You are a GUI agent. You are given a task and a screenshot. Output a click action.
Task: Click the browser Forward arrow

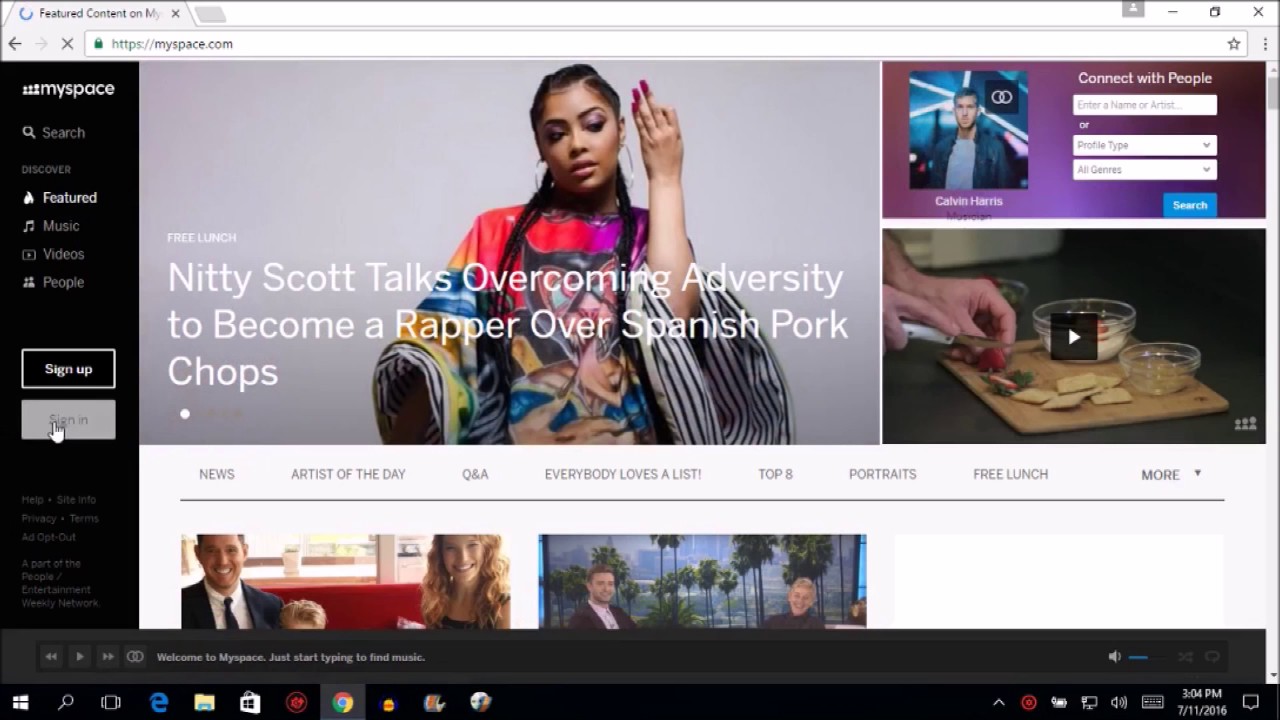(x=41, y=44)
